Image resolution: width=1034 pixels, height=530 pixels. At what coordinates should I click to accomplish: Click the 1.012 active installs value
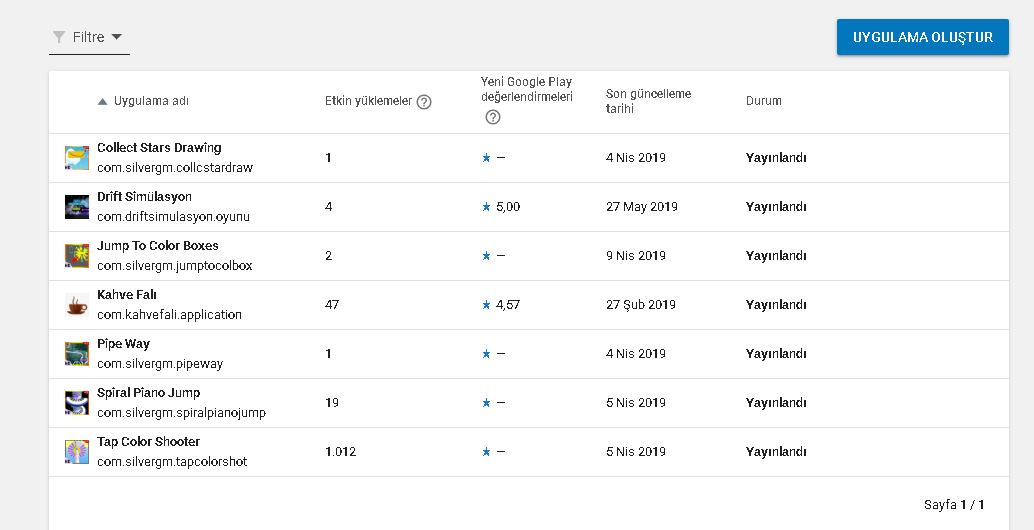[x=340, y=452]
